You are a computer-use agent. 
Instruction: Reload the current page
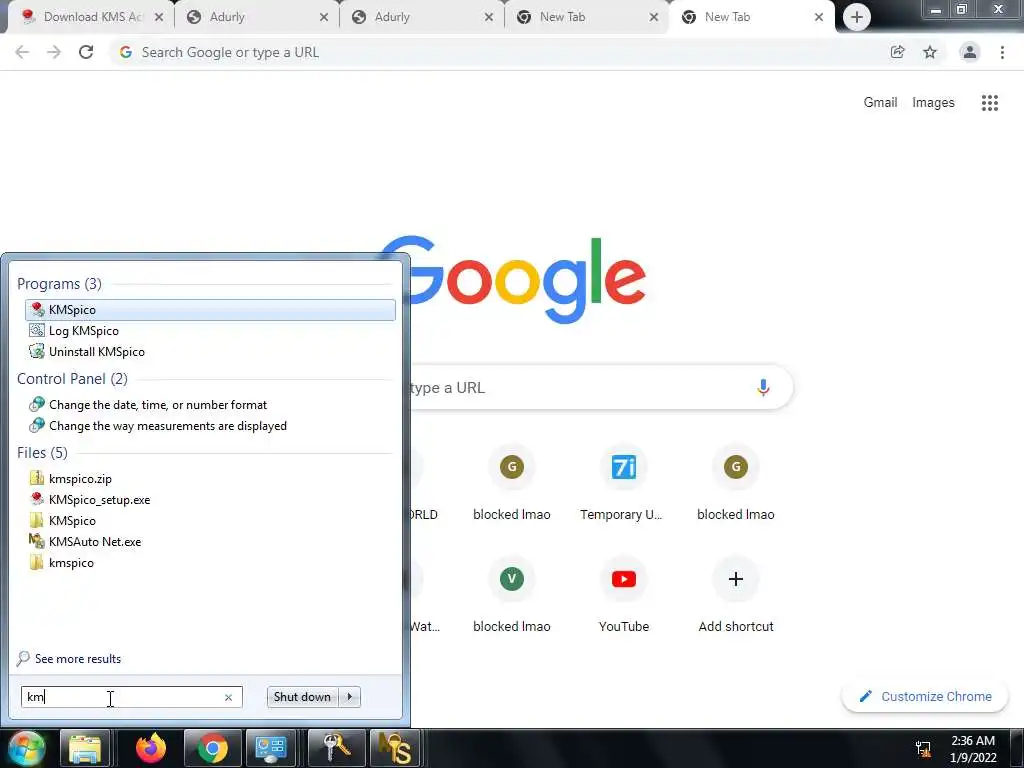point(86,52)
